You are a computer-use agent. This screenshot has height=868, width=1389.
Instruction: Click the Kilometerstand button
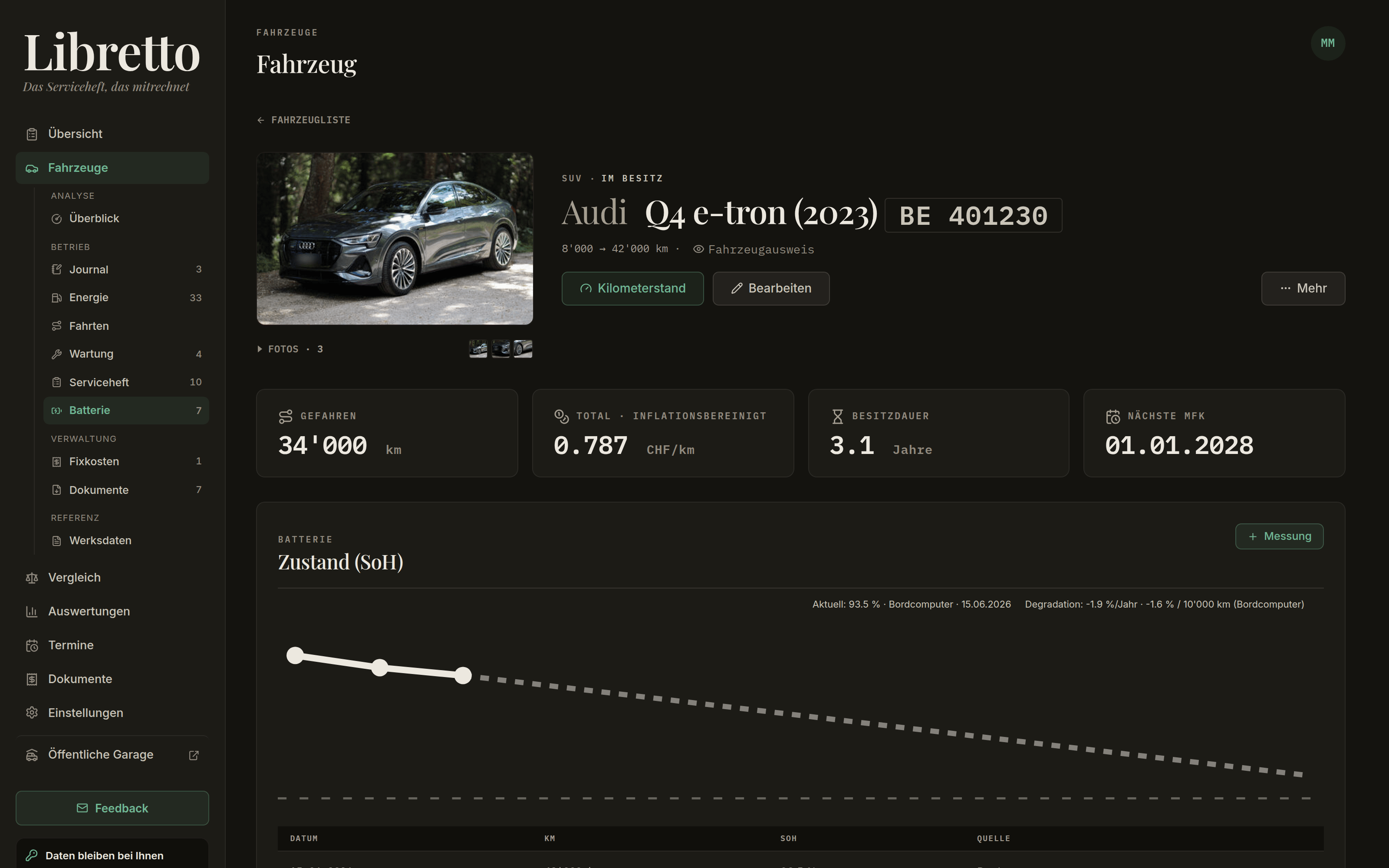[632, 288]
